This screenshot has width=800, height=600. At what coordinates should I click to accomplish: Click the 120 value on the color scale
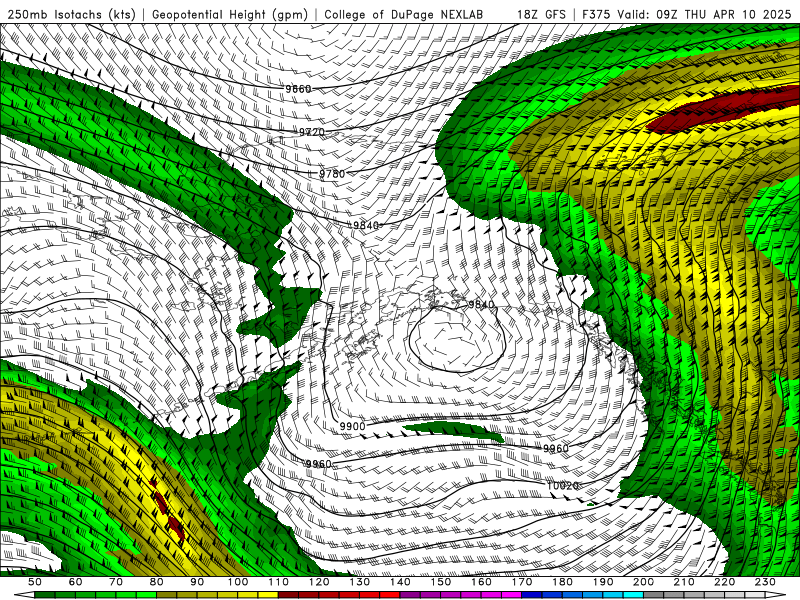(x=319, y=582)
